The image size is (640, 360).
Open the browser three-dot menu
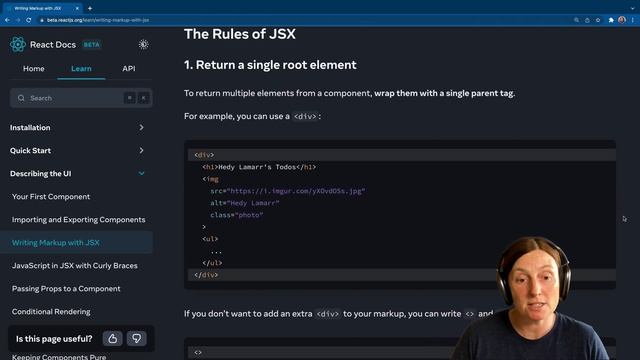click(633, 20)
